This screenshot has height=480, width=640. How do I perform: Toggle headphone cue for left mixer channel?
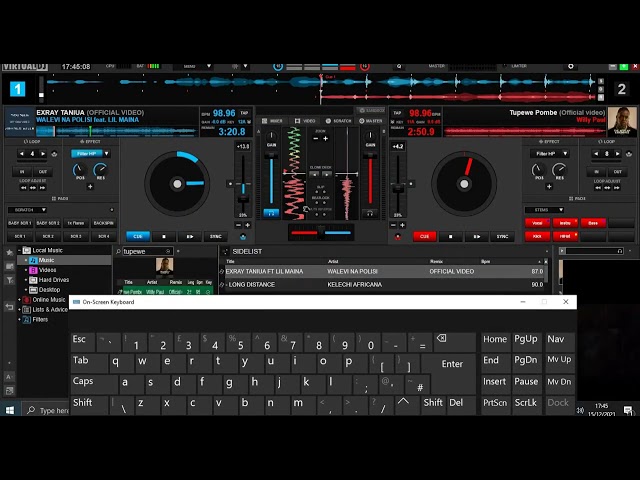pyautogui.click(x=271, y=213)
